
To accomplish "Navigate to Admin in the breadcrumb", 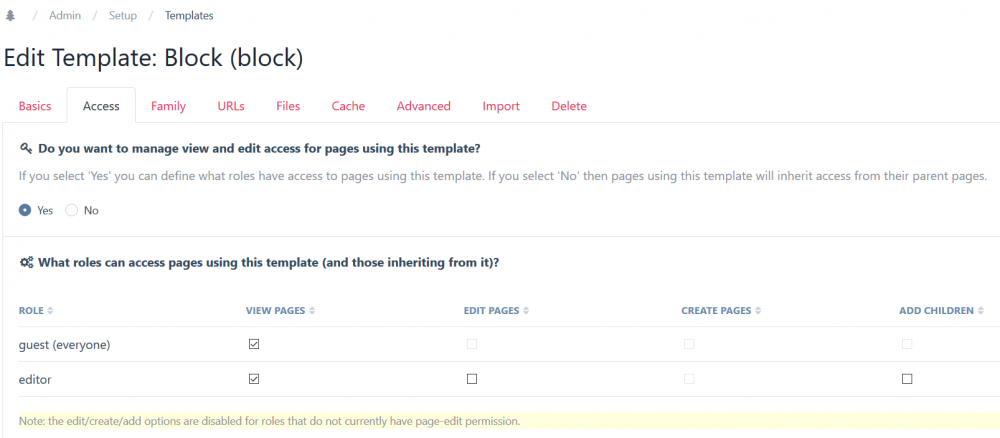I will pyautogui.click(x=66, y=16).
